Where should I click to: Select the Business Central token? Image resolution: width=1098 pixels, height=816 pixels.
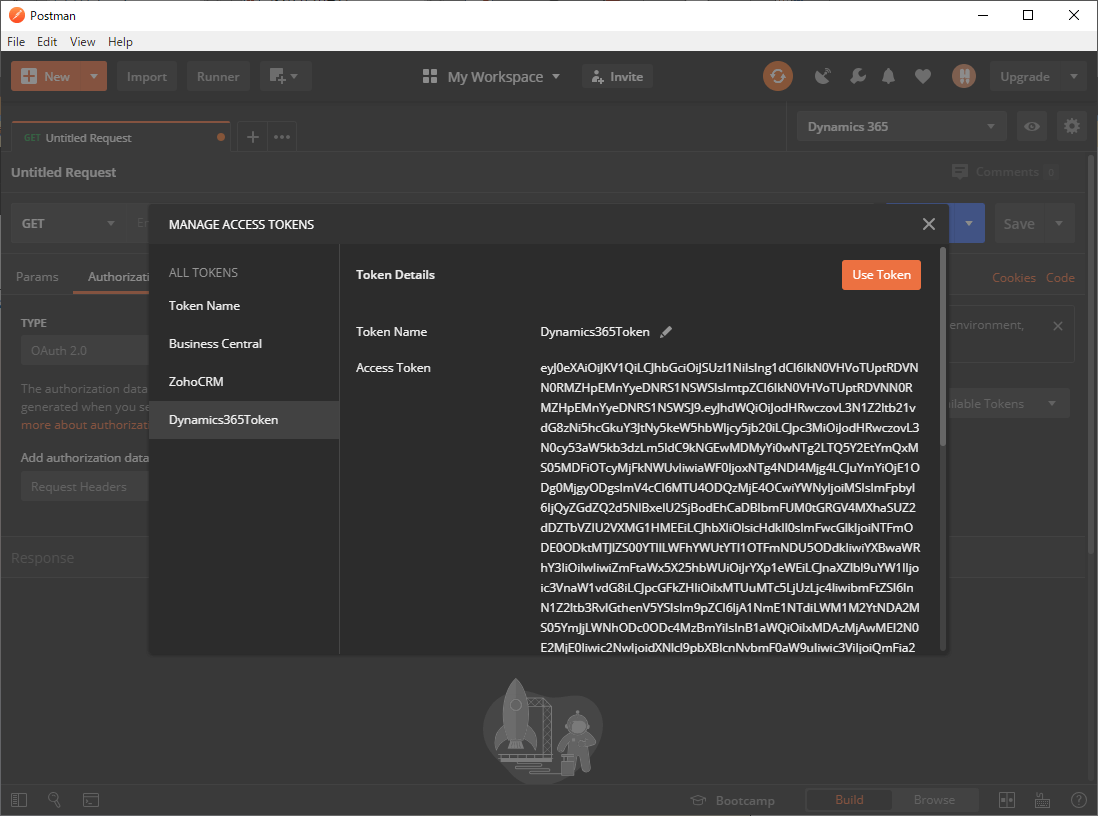(244, 344)
